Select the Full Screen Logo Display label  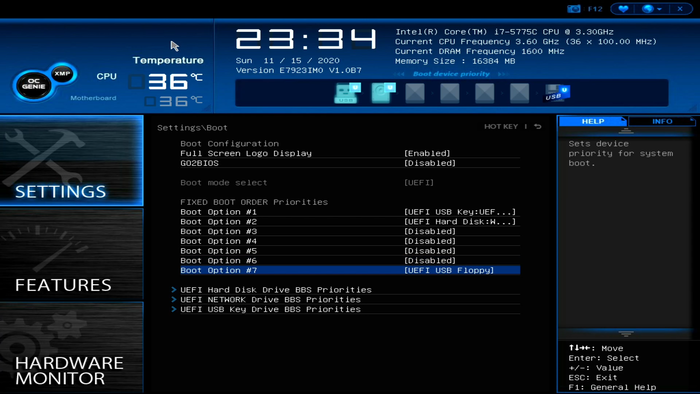click(x=246, y=153)
